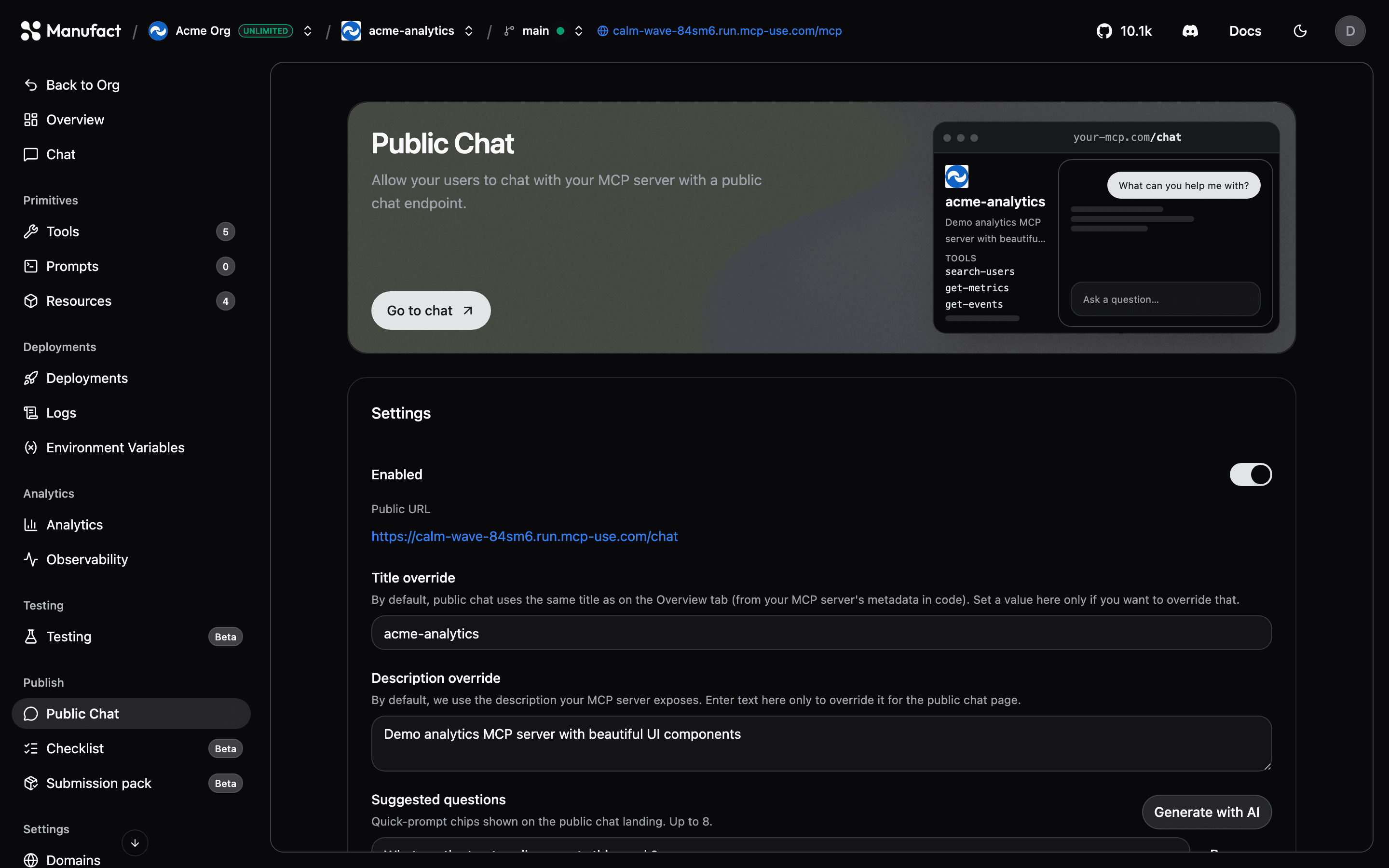Click the Analytics bar chart icon
The height and width of the screenshot is (868, 1389).
pos(31,525)
